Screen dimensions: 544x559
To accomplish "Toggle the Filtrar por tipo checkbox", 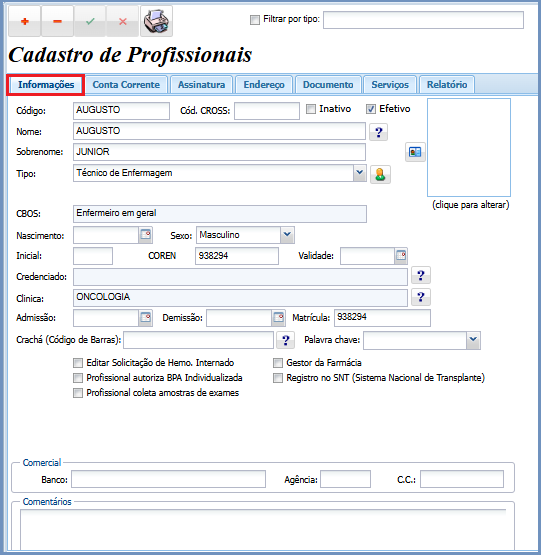I will (256, 20).
